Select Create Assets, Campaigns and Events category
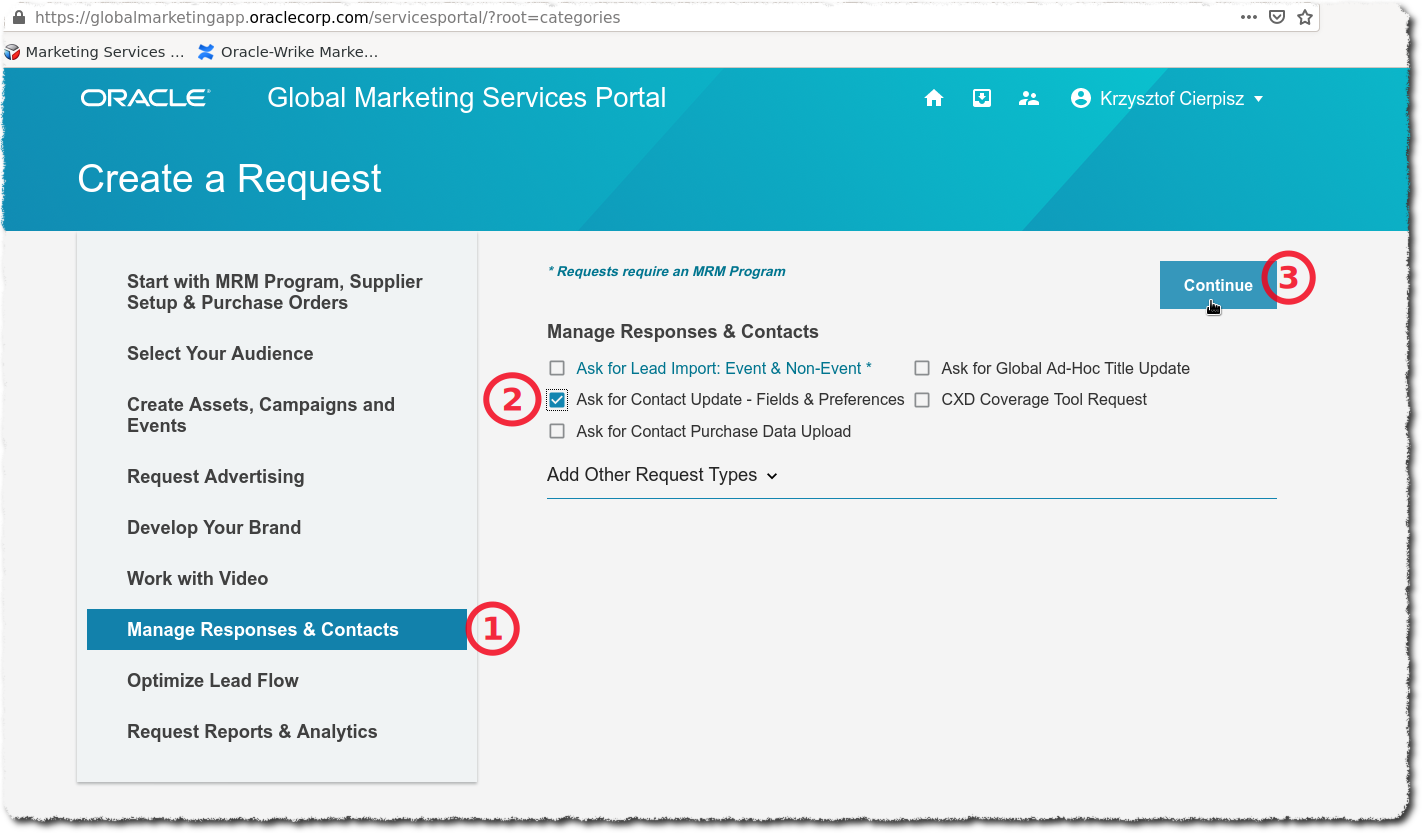Screen dimensions: 1422x833 tap(261, 415)
